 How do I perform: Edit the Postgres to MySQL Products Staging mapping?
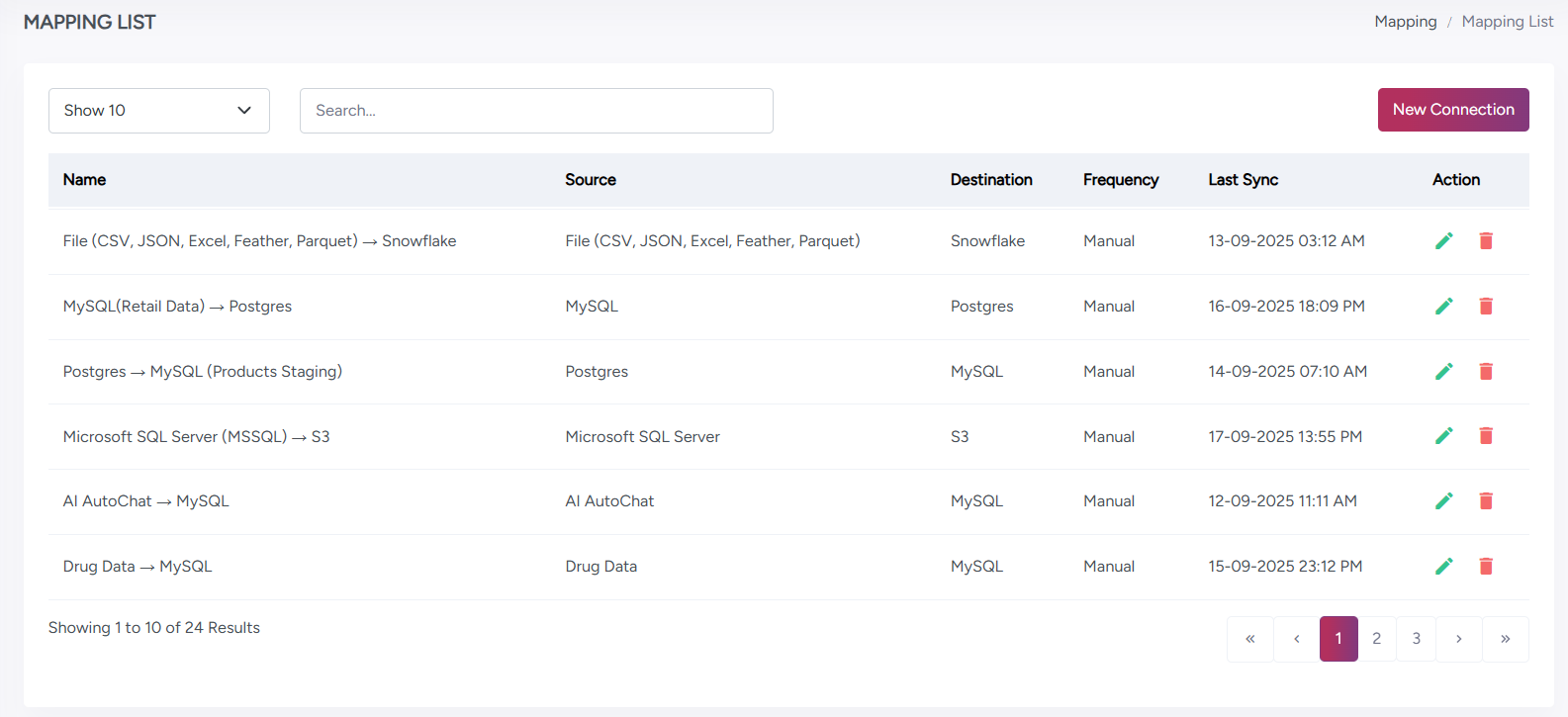[x=1443, y=372]
